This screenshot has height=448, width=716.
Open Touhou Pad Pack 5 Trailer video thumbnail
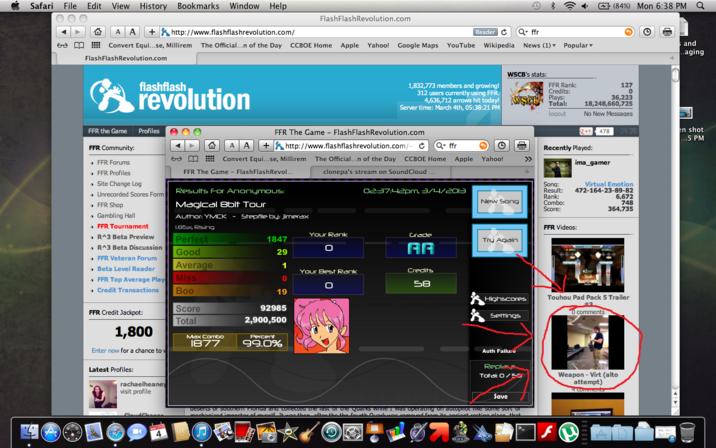[587, 265]
